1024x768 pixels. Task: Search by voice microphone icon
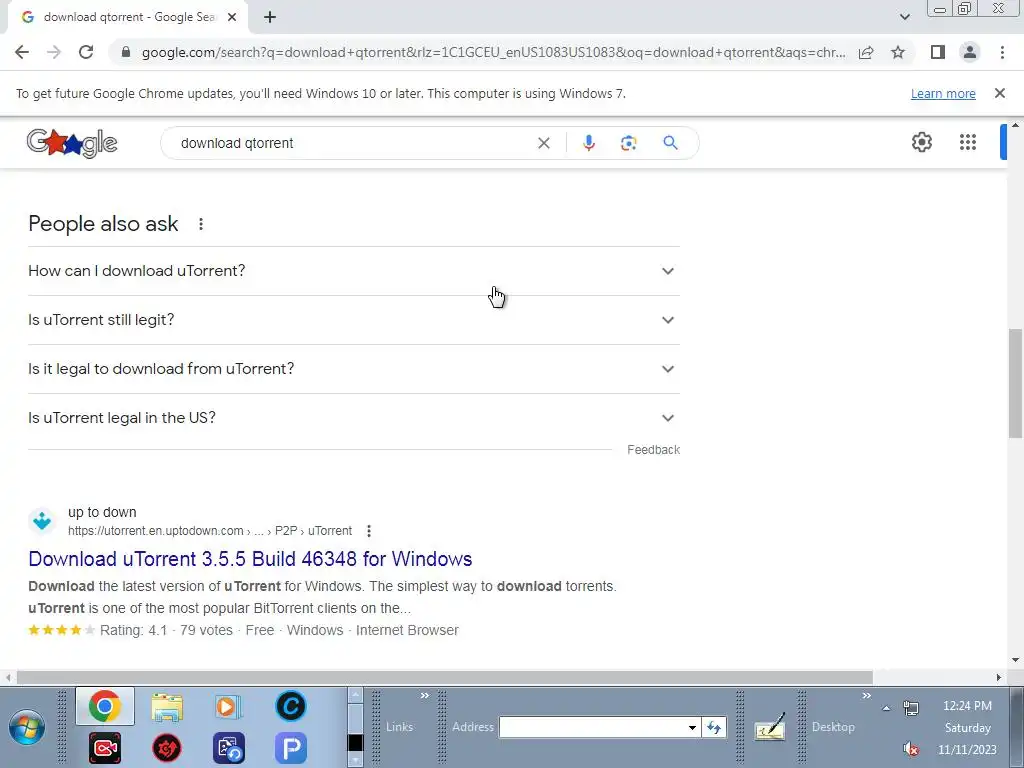(588, 143)
